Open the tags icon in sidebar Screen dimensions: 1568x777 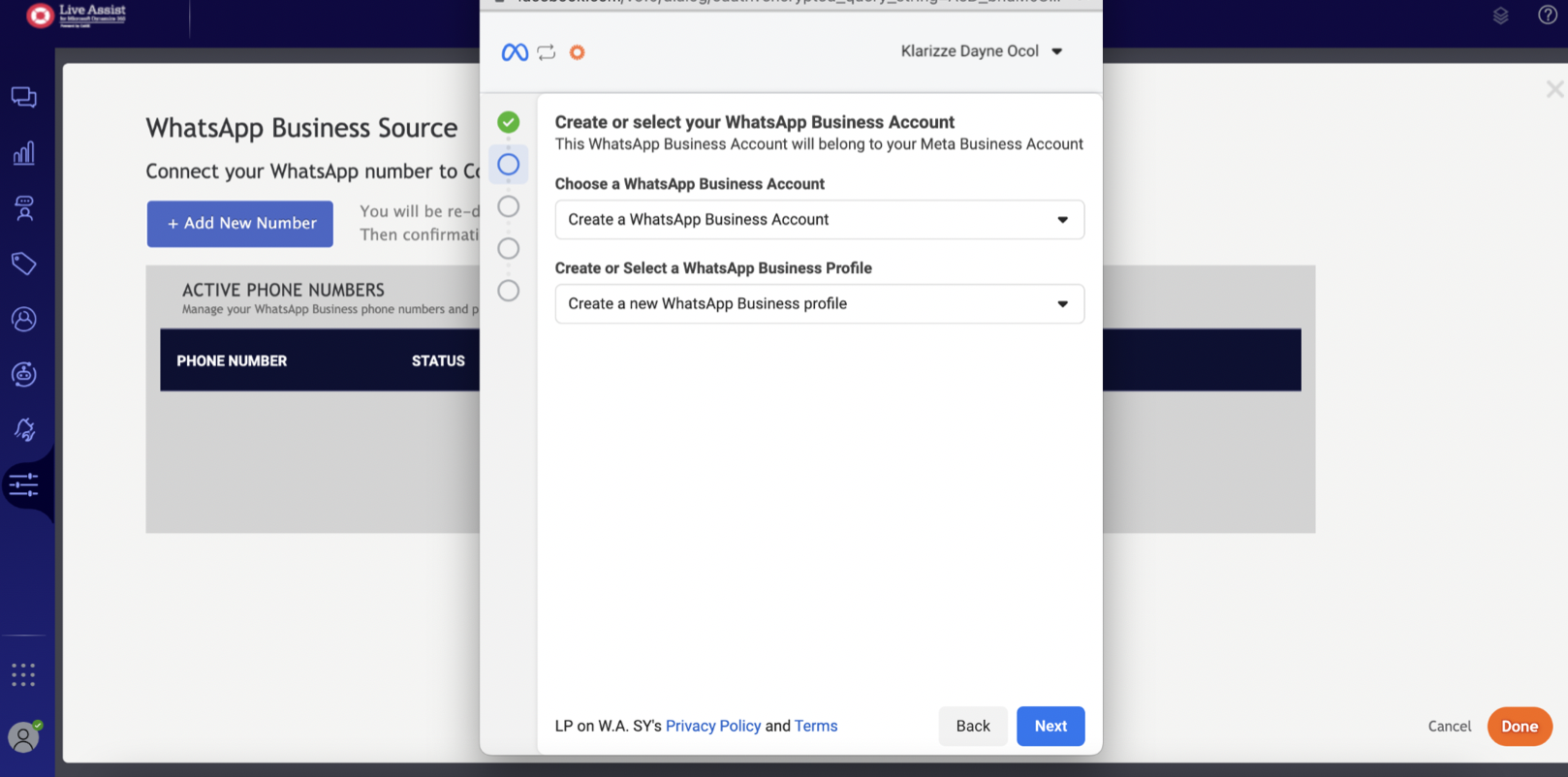(24, 264)
